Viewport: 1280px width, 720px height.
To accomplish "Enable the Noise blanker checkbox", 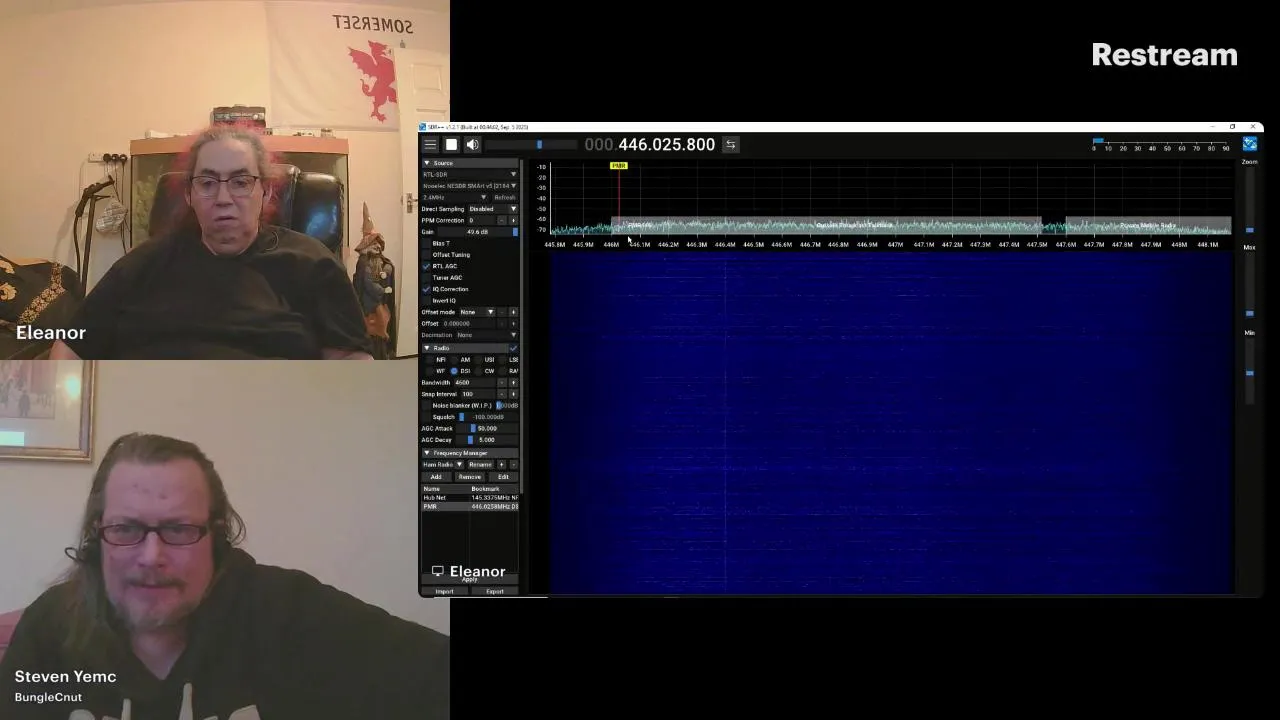I will pyautogui.click(x=426, y=406).
